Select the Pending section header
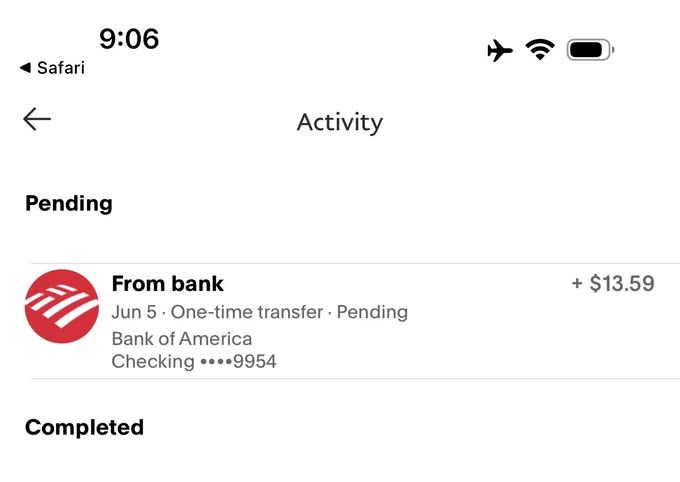Screen dimensions: 680x482 point(69,203)
